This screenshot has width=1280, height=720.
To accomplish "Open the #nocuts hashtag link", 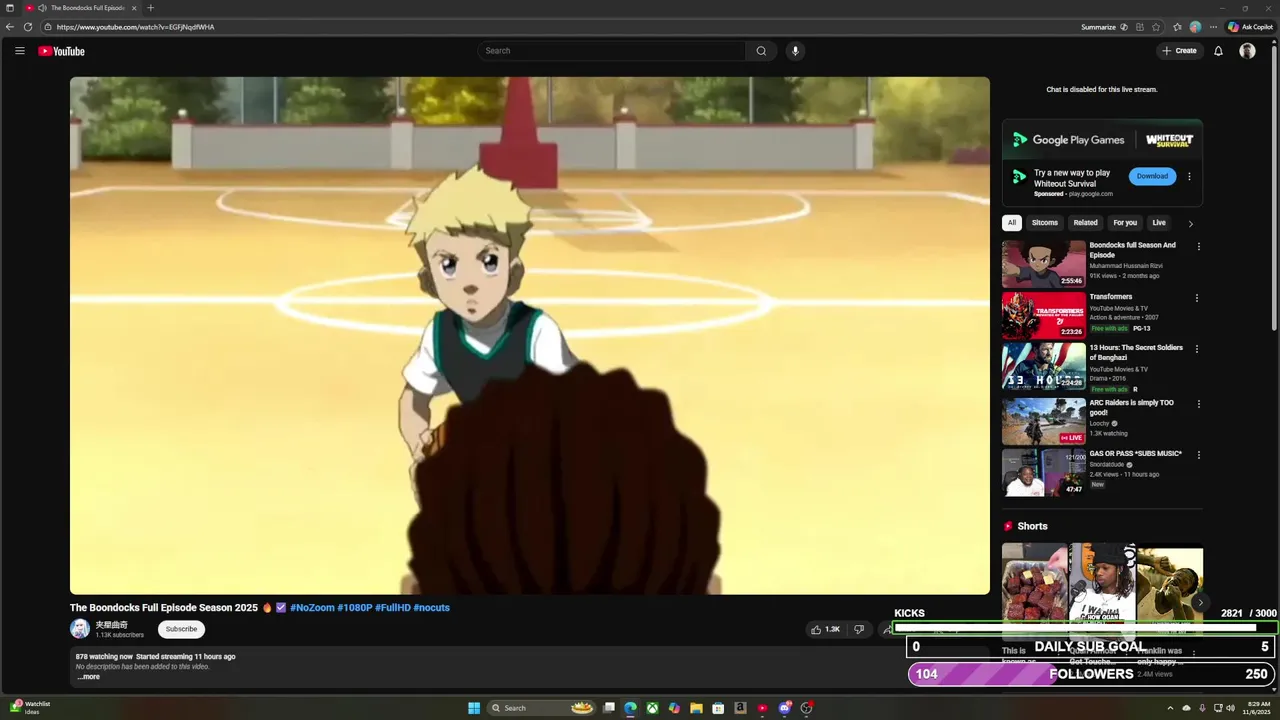I will click(x=431, y=608).
